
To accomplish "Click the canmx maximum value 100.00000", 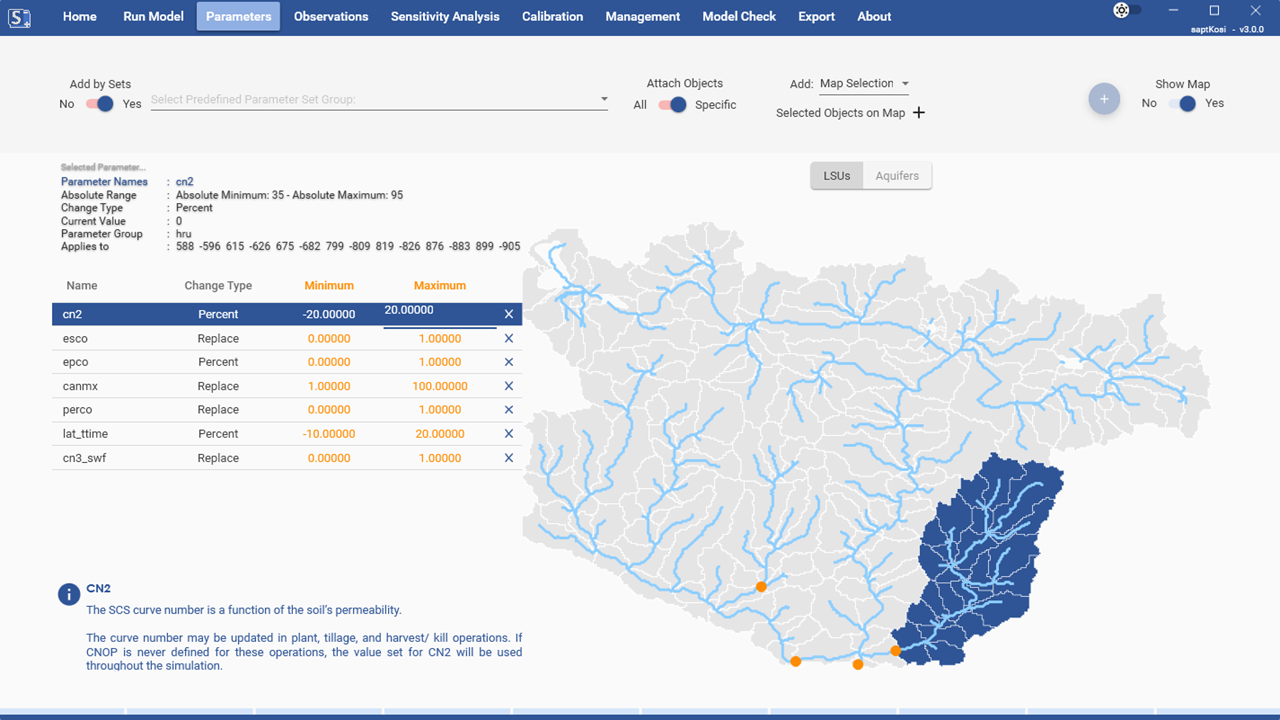I will [x=440, y=386].
